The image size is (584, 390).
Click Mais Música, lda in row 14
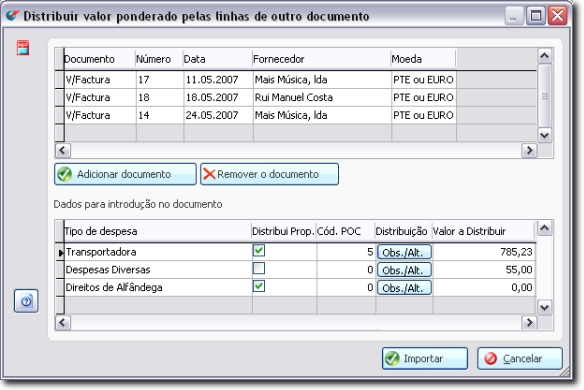pyautogui.click(x=322, y=115)
